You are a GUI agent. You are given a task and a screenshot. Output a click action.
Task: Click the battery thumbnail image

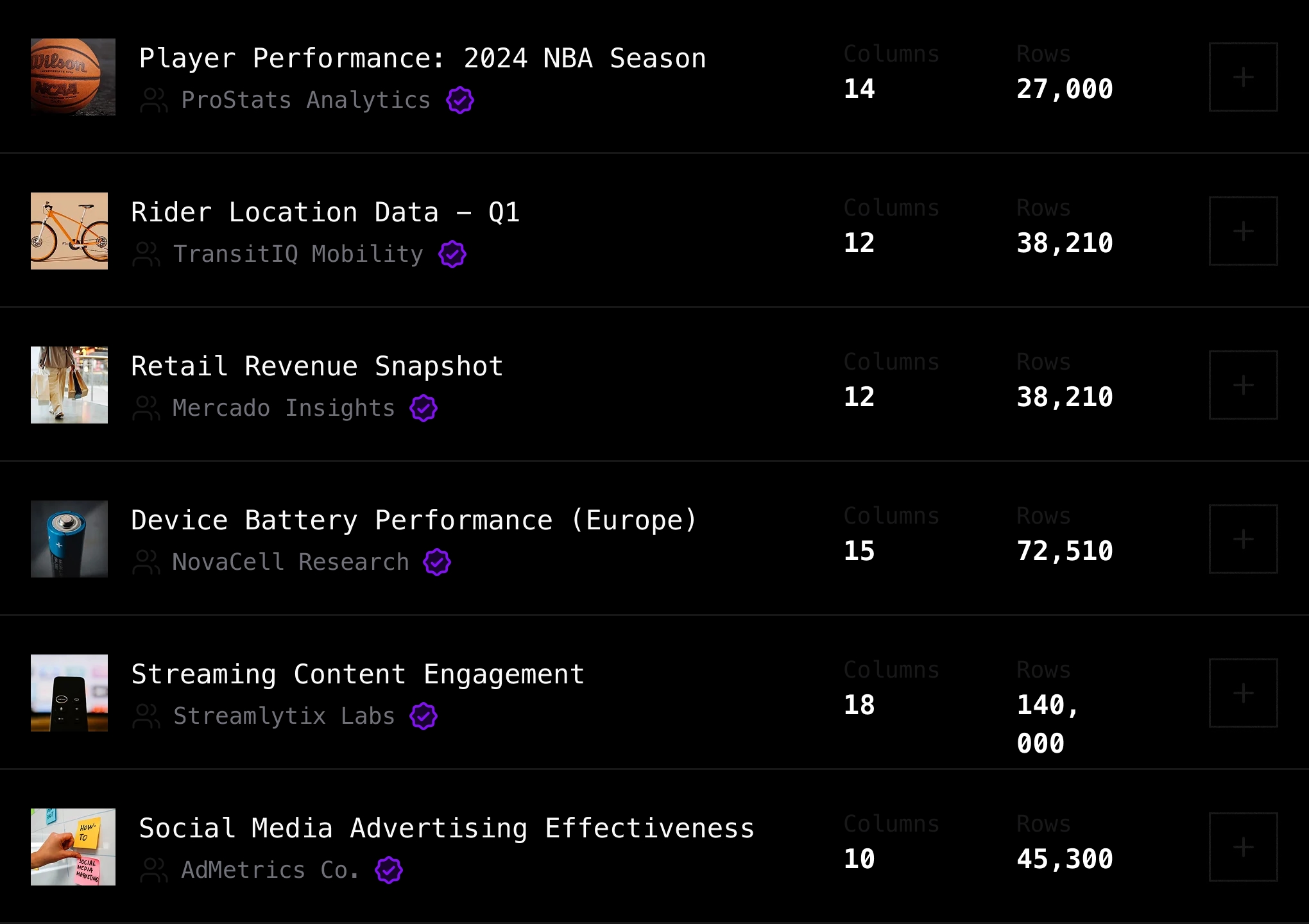coord(69,539)
